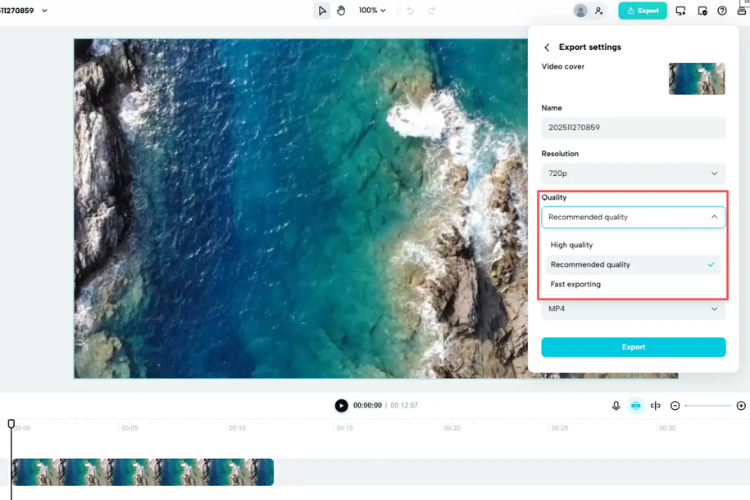Viewport: 750px width, 500px height.
Task: Split clip with the split icon
Action: tap(655, 406)
